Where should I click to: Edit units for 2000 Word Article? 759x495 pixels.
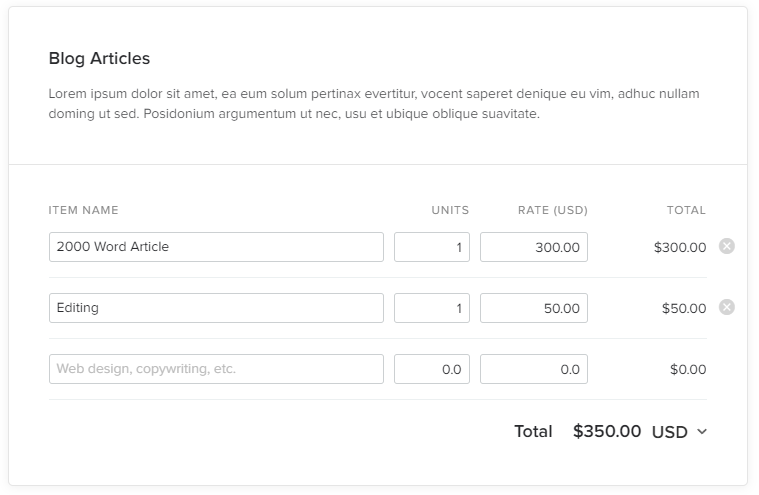coord(432,247)
